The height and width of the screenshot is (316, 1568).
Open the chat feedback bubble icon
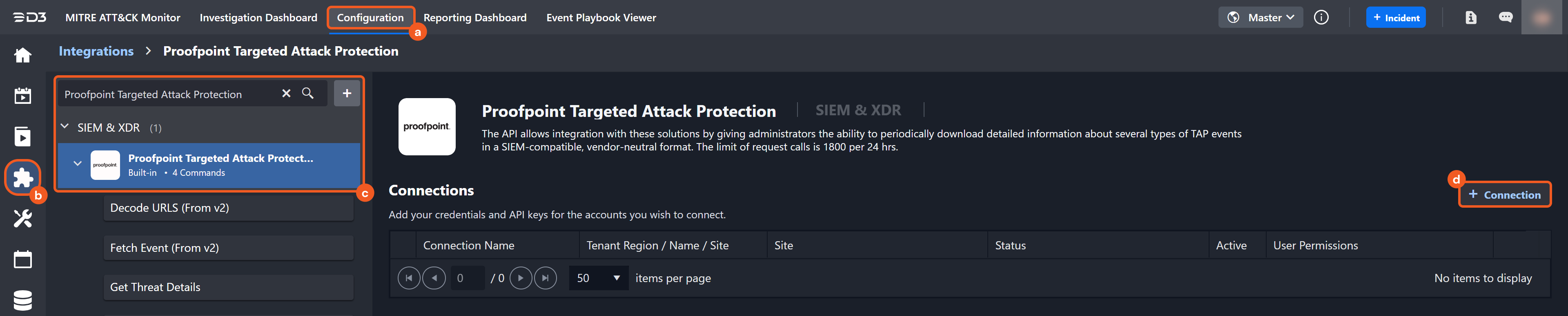click(1506, 17)
